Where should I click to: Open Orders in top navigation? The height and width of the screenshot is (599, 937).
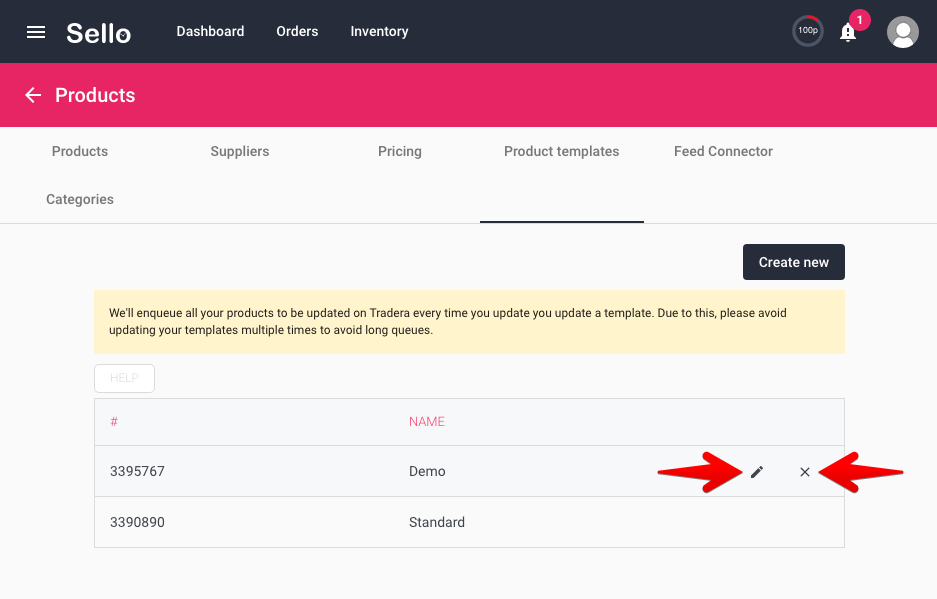(297, 31)
